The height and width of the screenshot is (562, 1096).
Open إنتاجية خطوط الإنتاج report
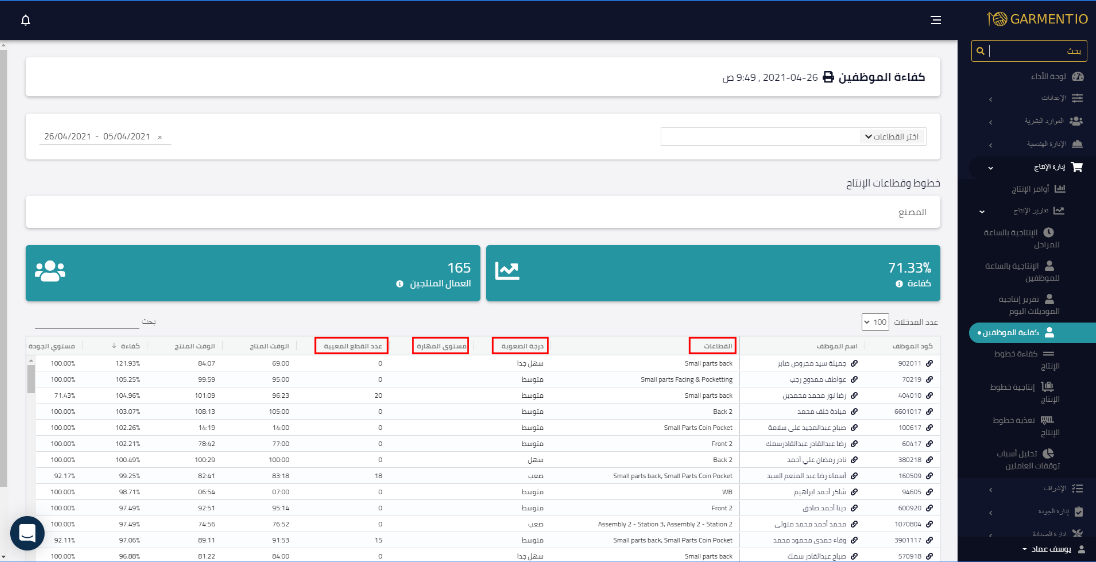click(x=1023, y=393)
